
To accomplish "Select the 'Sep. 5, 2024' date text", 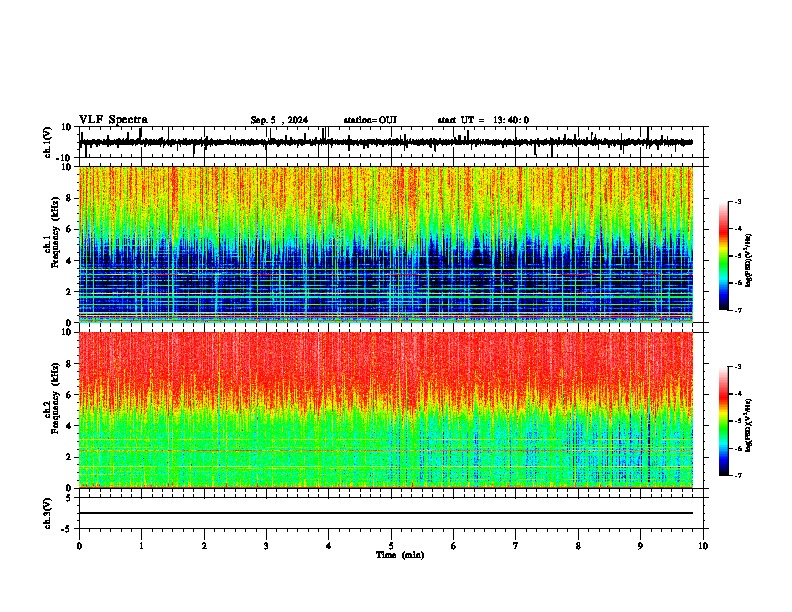I will click(x=279, y=120).
